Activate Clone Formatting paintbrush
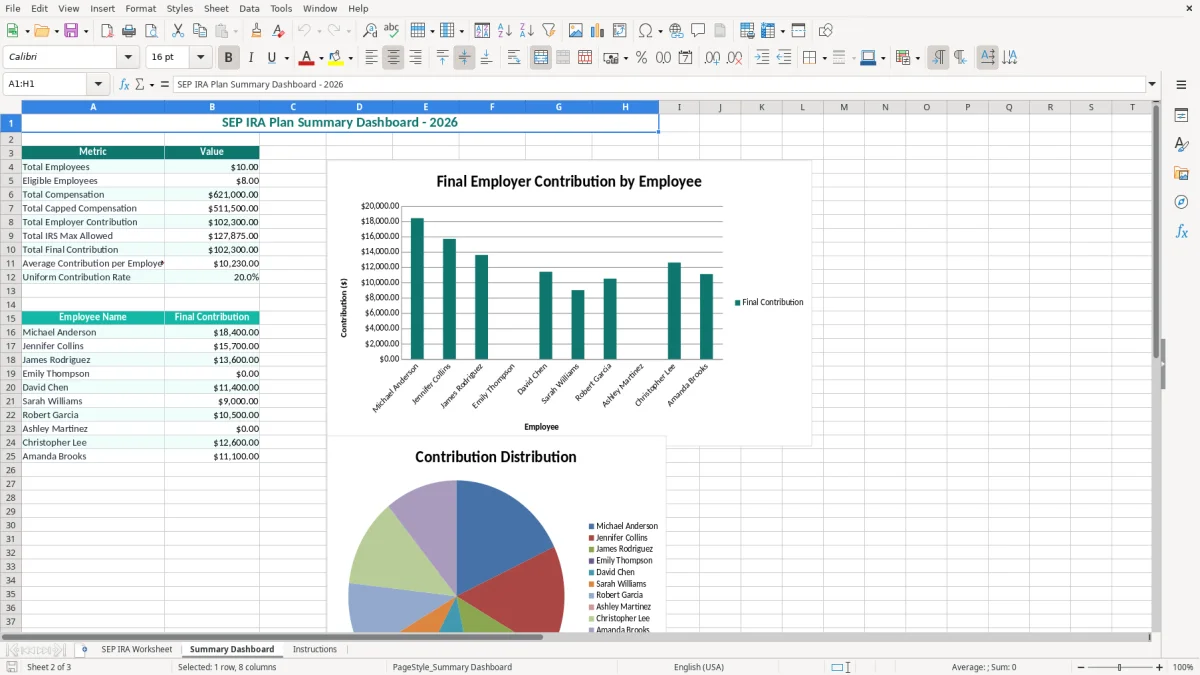The height and width of the screenshot is (675, 1200). pos(257,31)
